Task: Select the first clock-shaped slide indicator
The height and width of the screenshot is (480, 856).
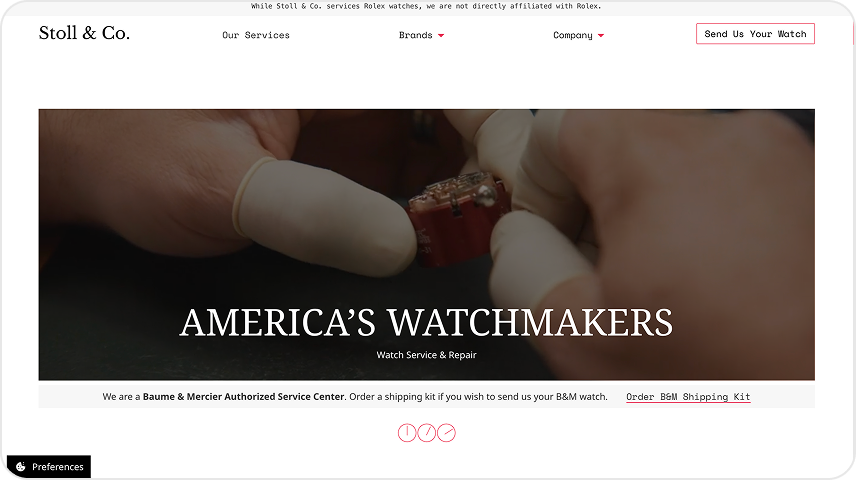Action: (x=407, y=432)
